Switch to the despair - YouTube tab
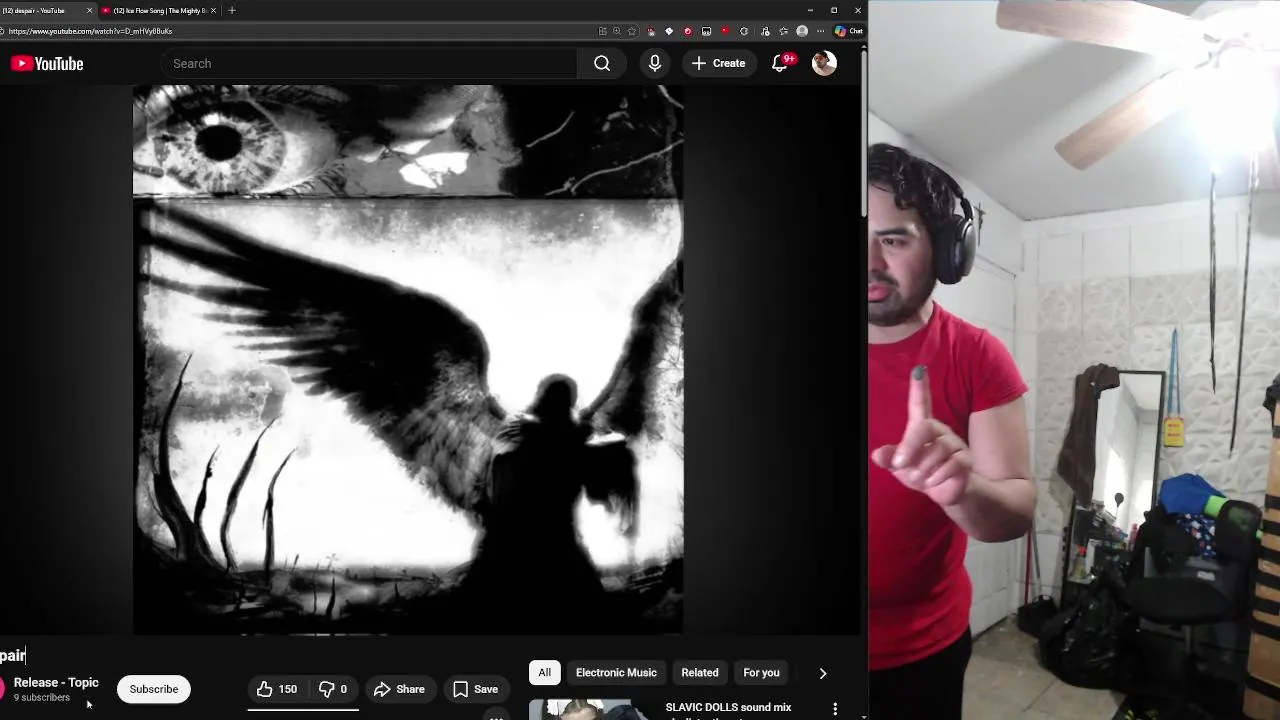The width and height of the screenshot is (1280, 720). pyautogui.click(x=45, y=10)
